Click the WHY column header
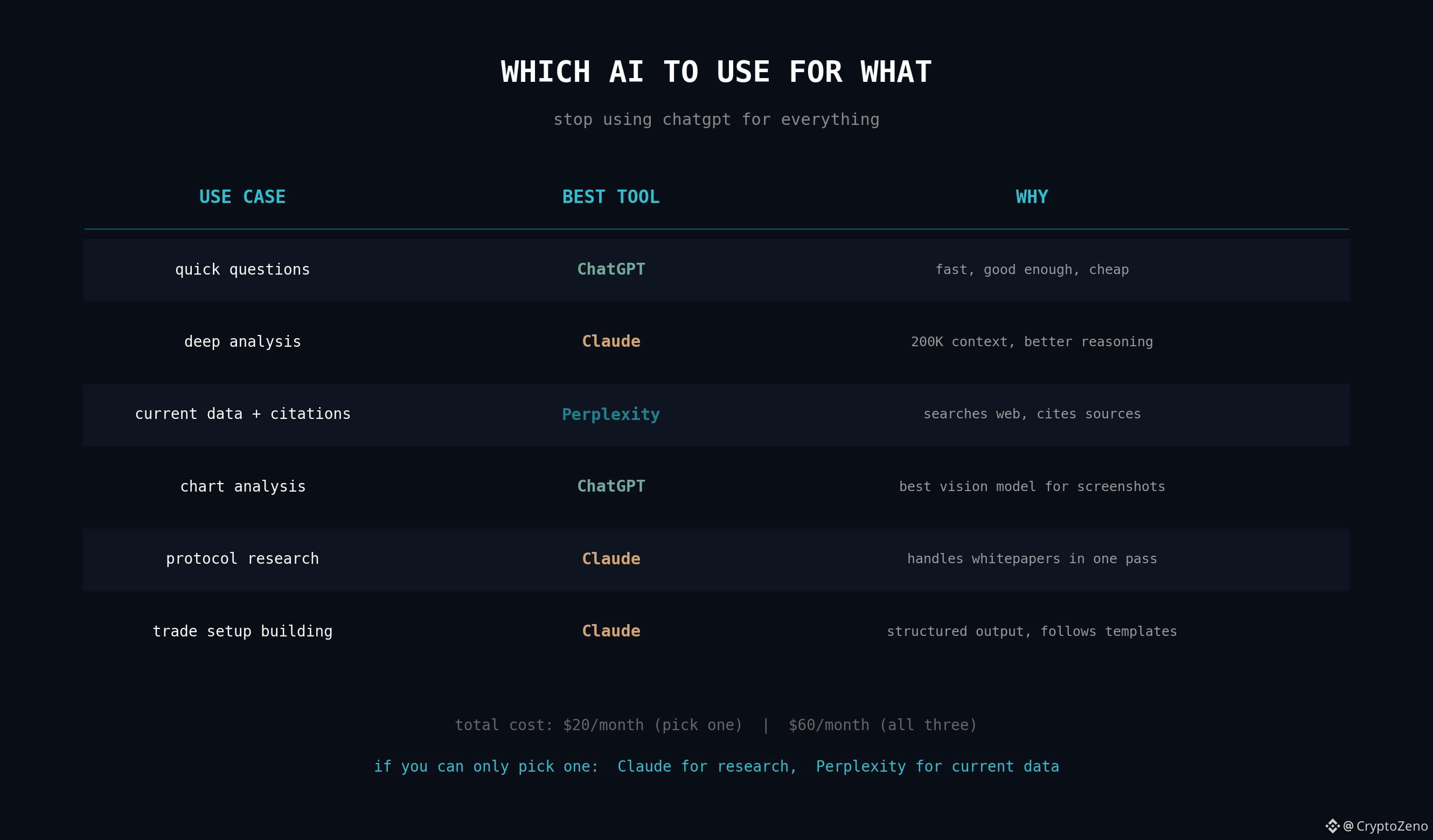 1032,197
